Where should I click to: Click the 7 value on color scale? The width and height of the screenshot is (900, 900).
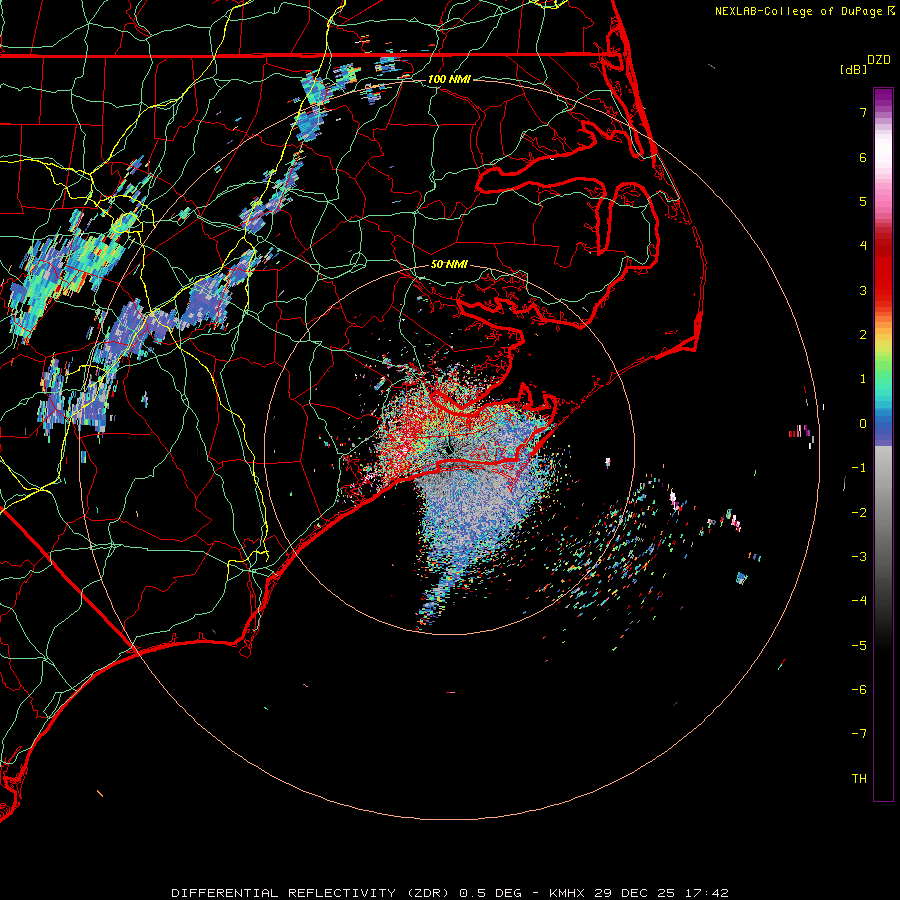click(863, 112)
